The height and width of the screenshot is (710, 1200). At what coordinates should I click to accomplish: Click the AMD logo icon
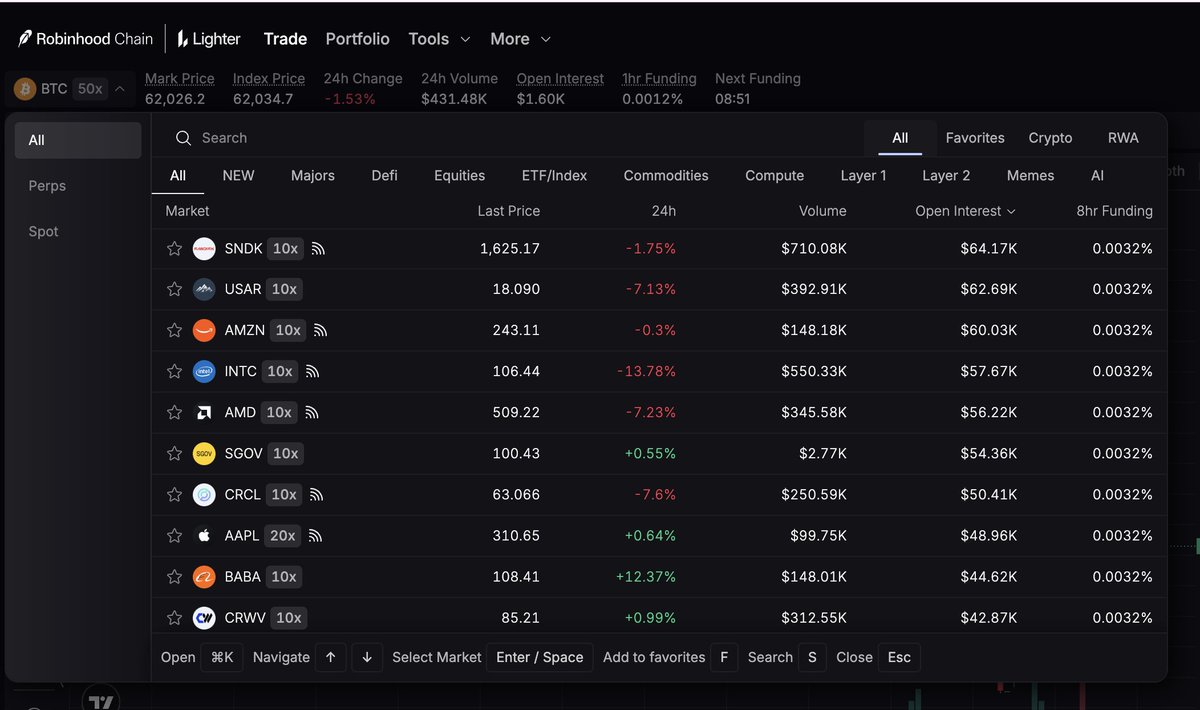coord(204,412)
